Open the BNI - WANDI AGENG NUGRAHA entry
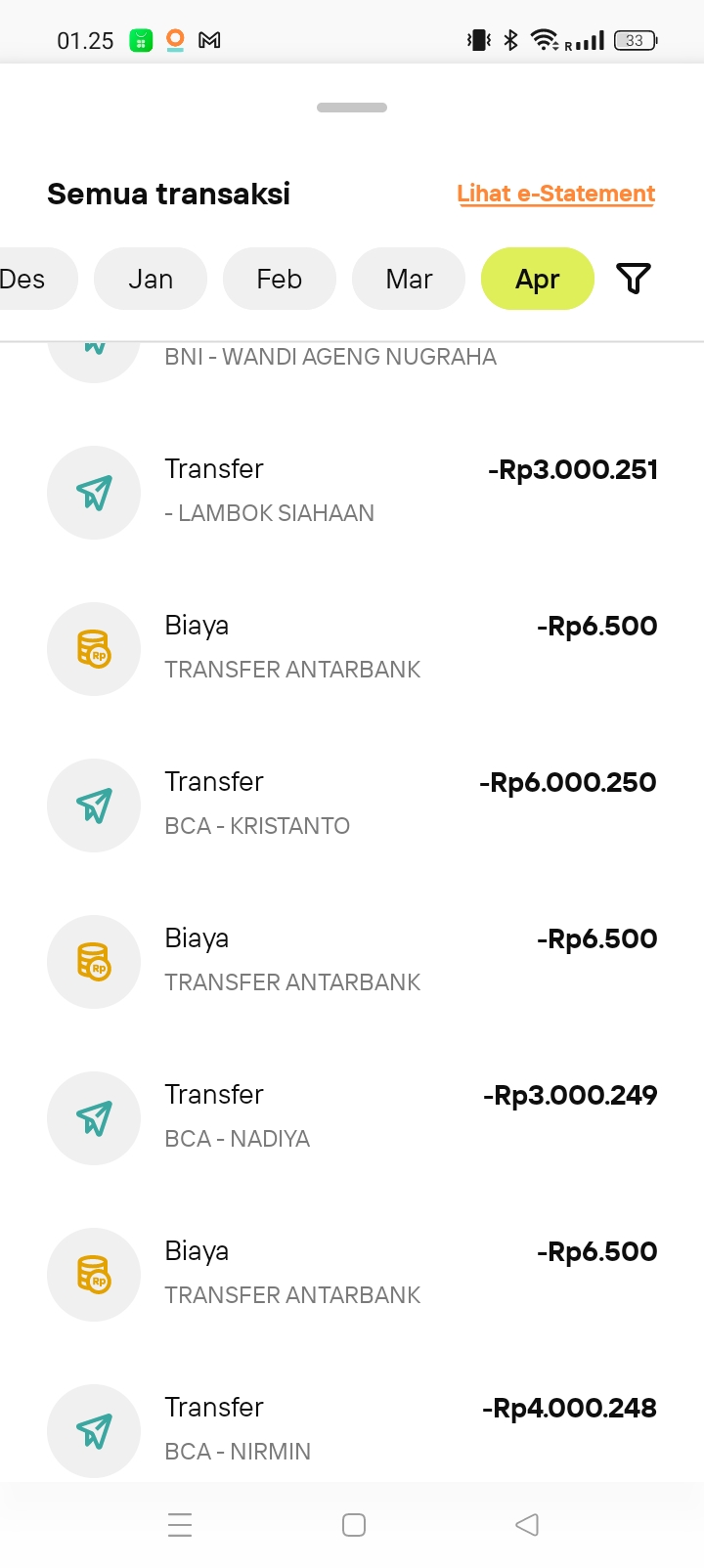 point(330,357)
